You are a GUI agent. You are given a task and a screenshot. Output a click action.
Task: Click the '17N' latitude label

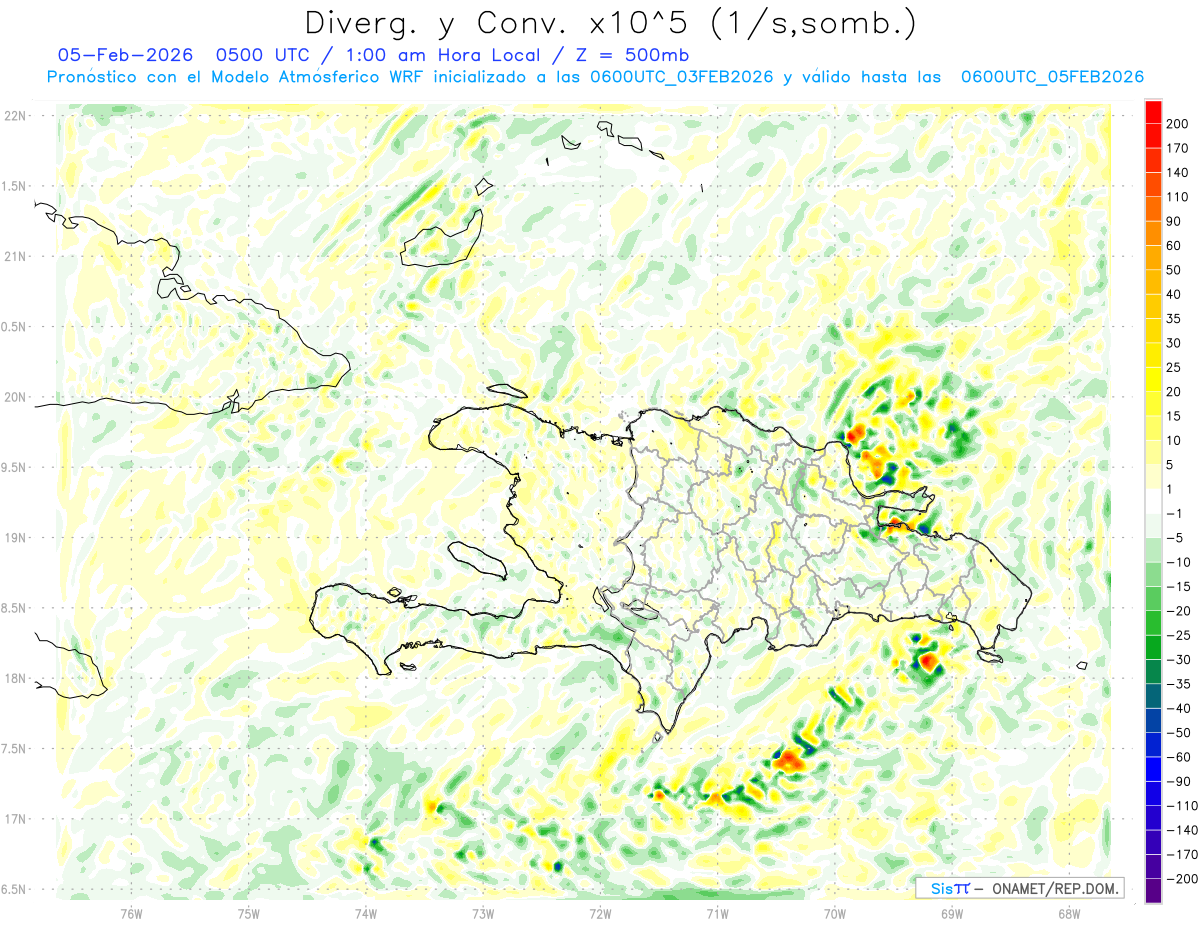pyautogui.click(x=14, y=819)
